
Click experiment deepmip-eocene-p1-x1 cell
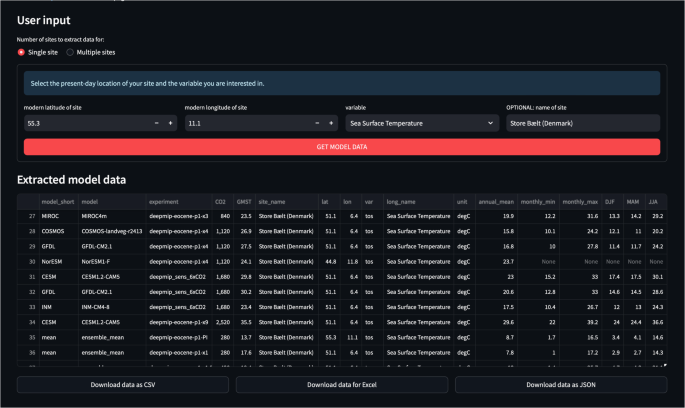(179, 353)
